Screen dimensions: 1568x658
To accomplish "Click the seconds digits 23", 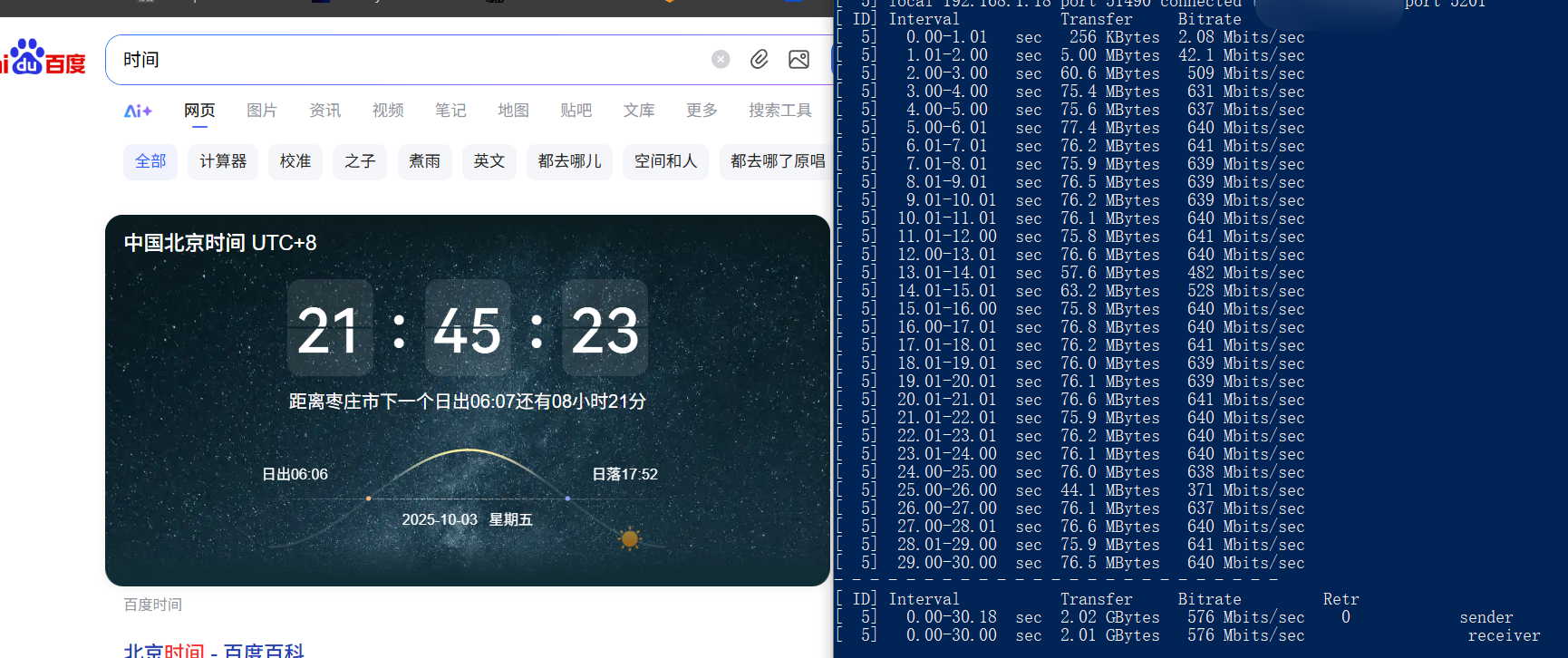I will [605, 329].
